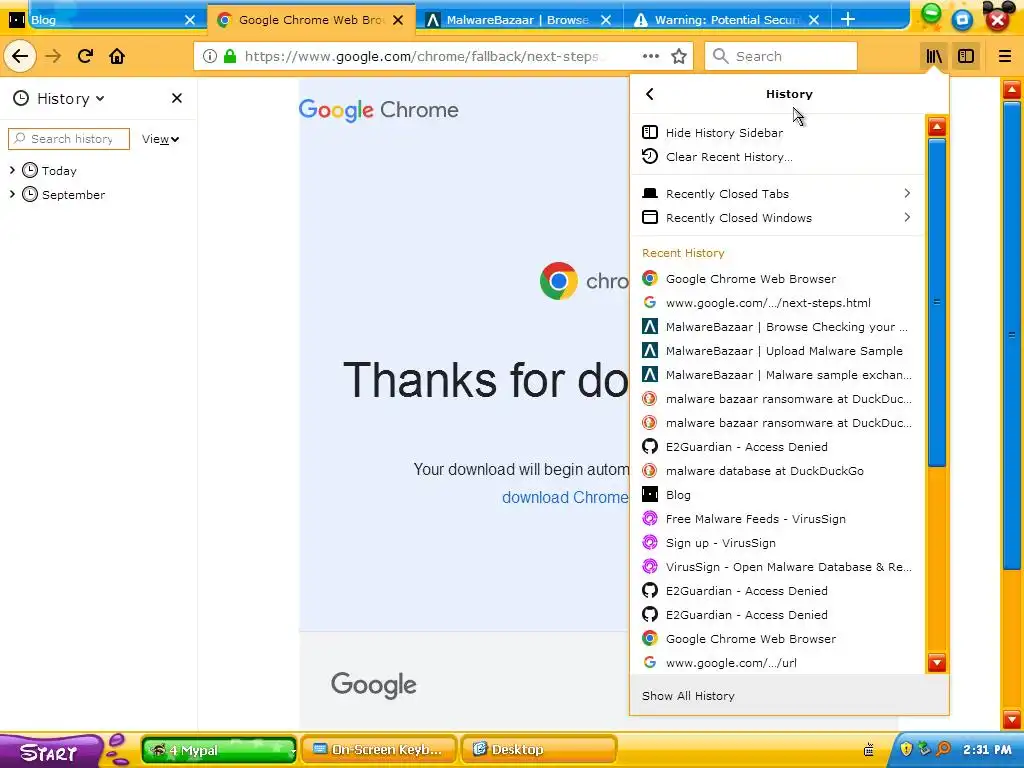The height and width of the screenshot is (768, 1024).
Task: Open Free Malware Feeds - VirusSign entry
Action: [777, 519]
